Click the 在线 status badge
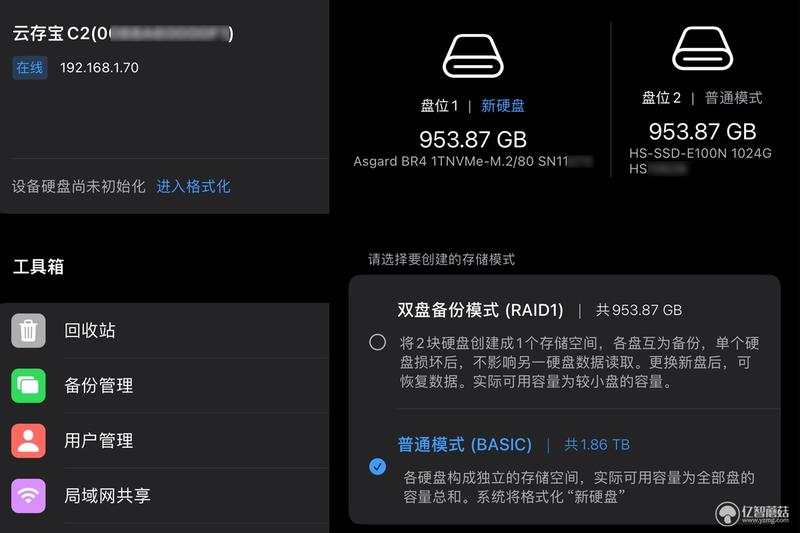 30,67
